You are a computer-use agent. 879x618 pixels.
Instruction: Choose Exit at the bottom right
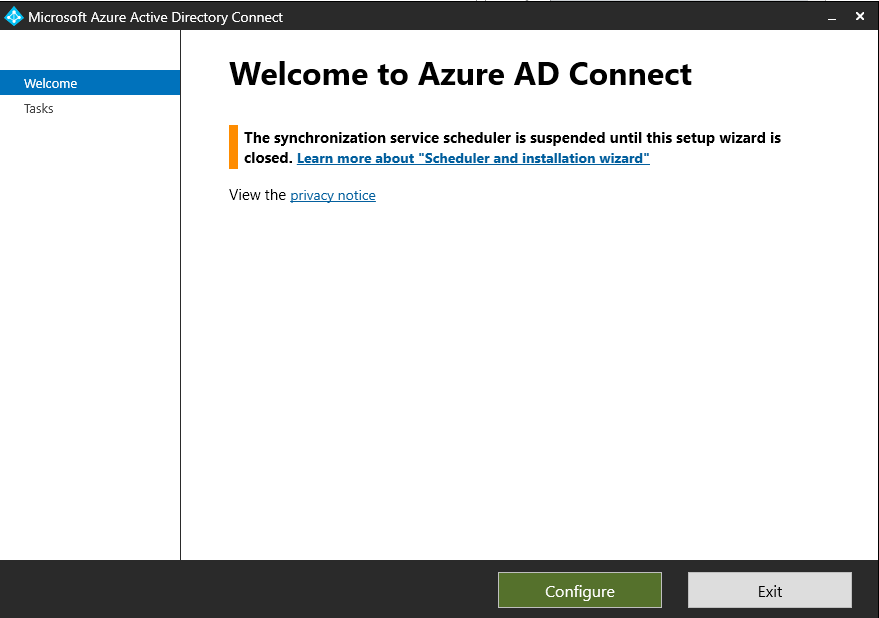click(x=769, y=590)
